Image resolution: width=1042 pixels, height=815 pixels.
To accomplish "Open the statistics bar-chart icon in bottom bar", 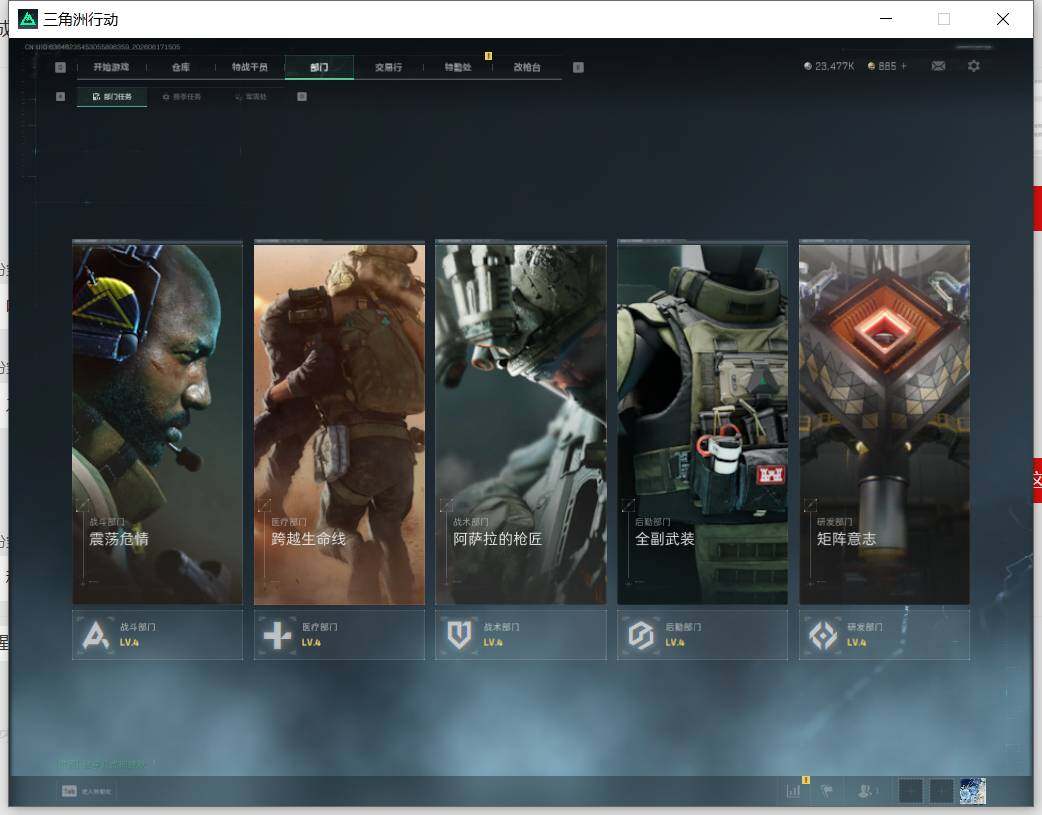I will coord(793,791).
